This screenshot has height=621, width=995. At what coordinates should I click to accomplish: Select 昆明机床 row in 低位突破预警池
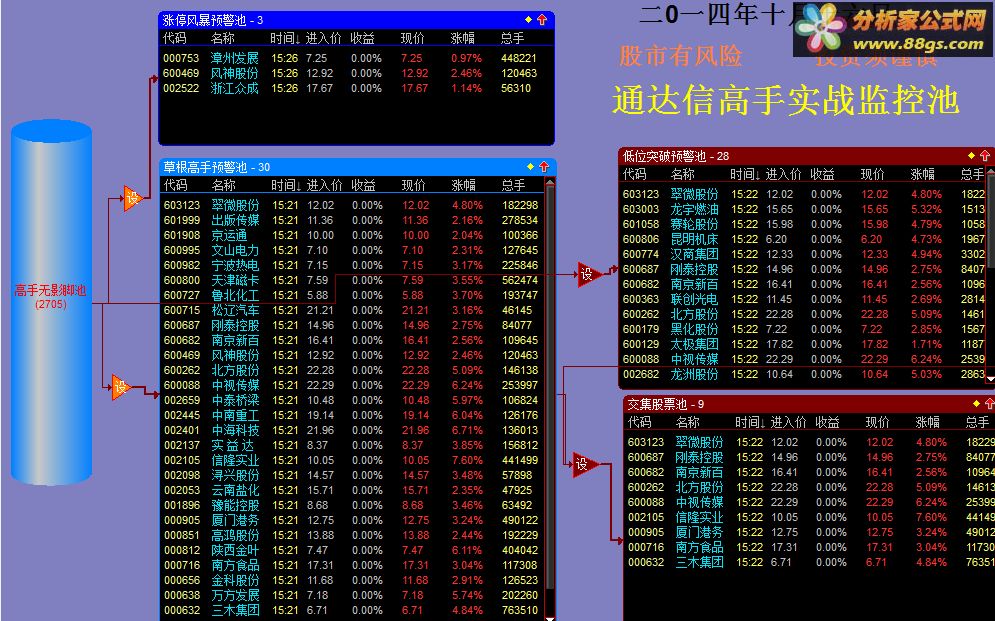803,239
